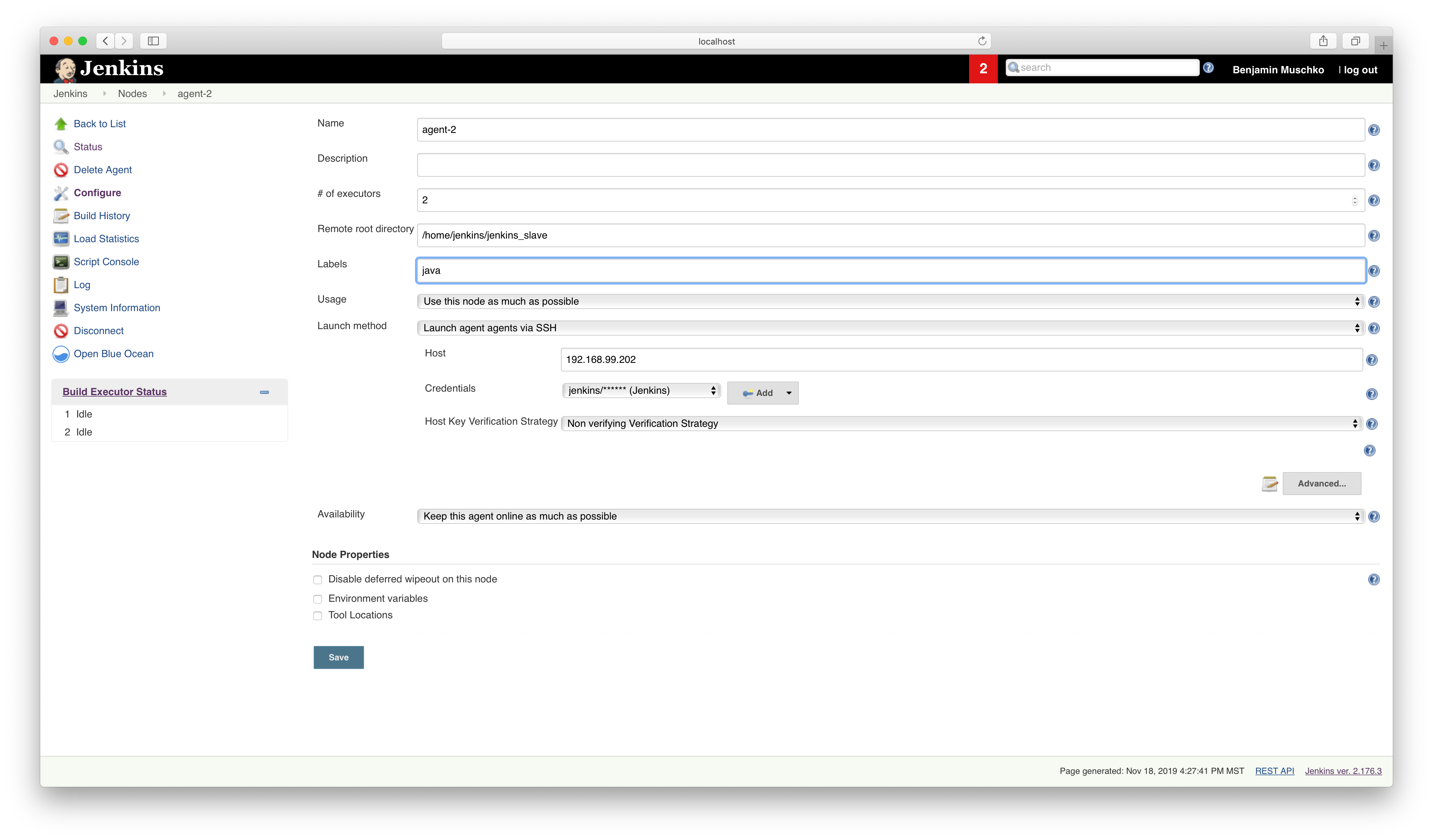Open the REST API documentation link
This screenshot has height=840, width=1433.
coord(1274,771)
